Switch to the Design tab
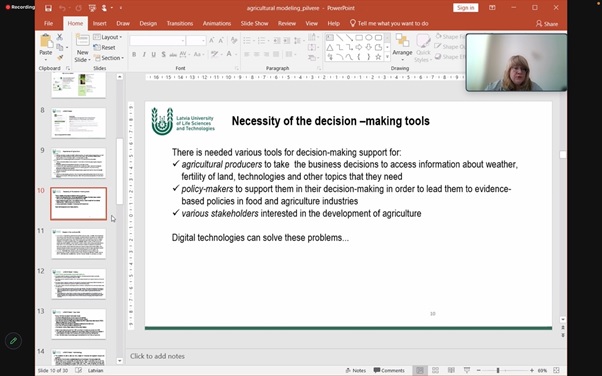Viewport: 602px width, 376px height. coord(148,23)
